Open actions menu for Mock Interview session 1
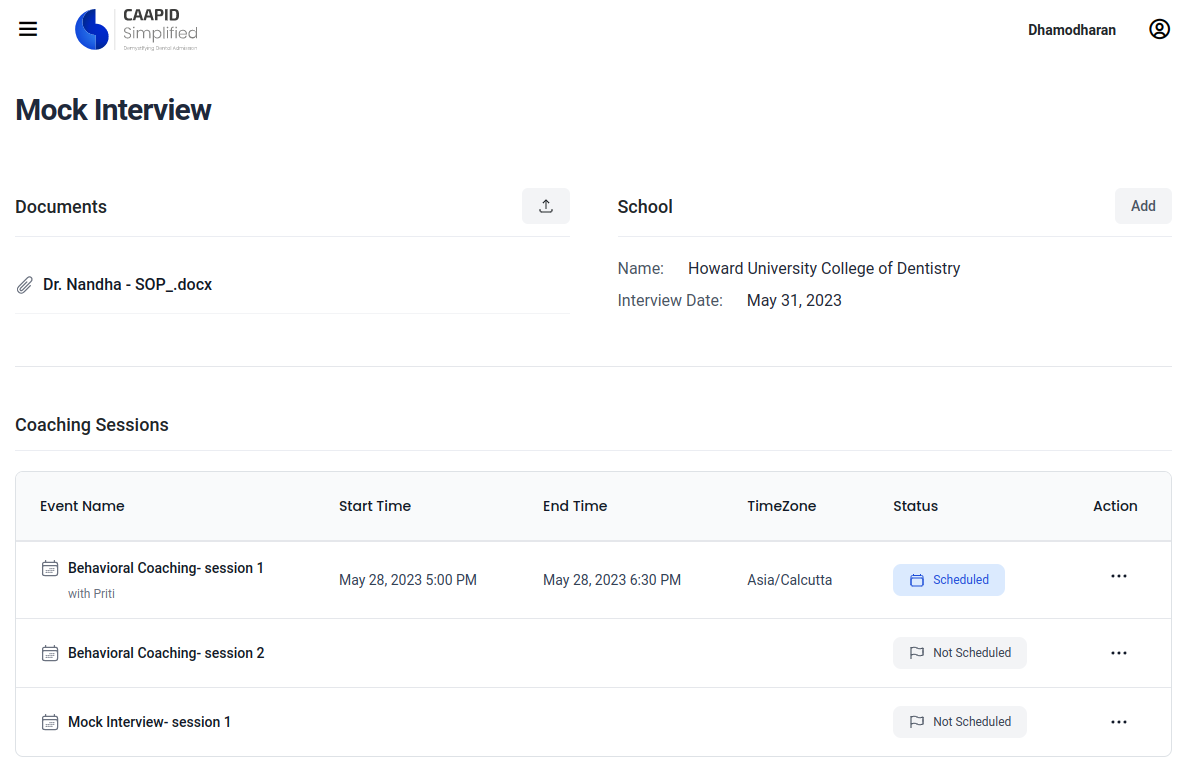 1119,722
